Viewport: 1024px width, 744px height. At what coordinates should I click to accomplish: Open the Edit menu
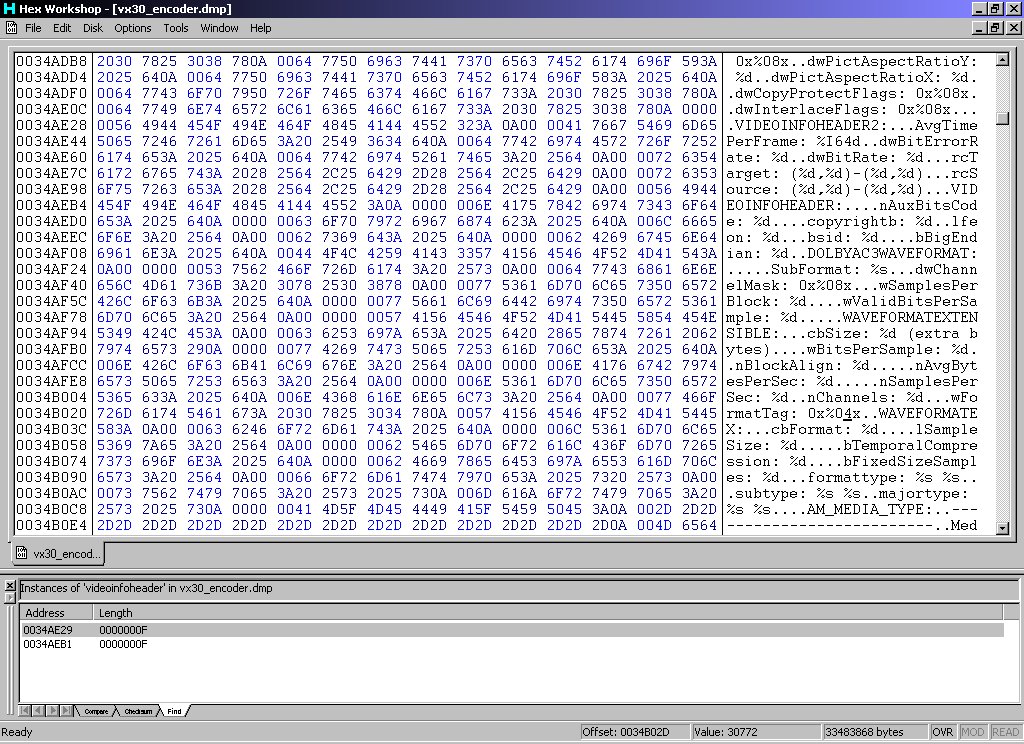click(x=62, y=28)
